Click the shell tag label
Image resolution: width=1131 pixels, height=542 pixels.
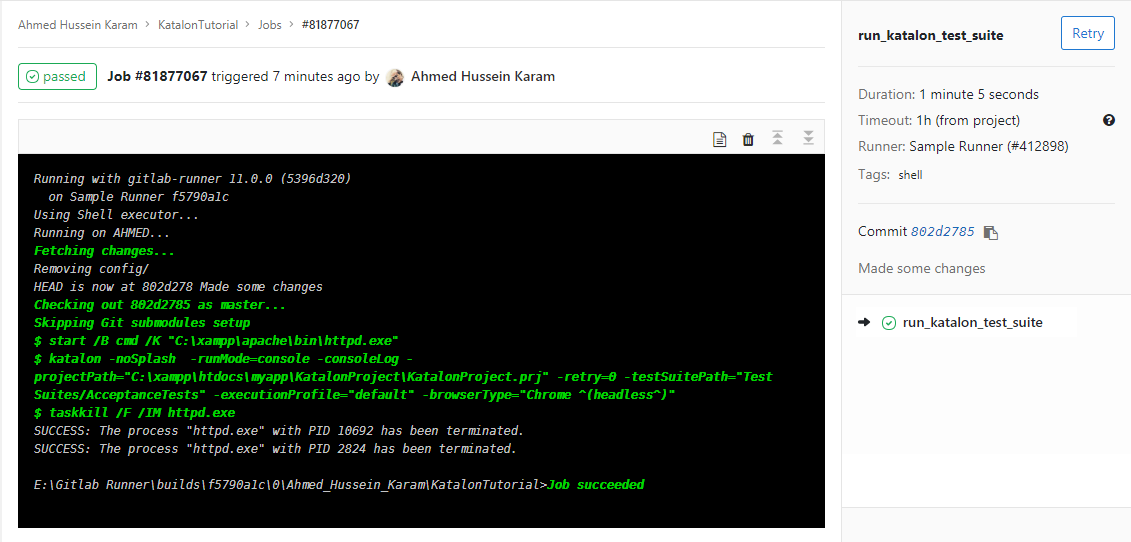910,175
